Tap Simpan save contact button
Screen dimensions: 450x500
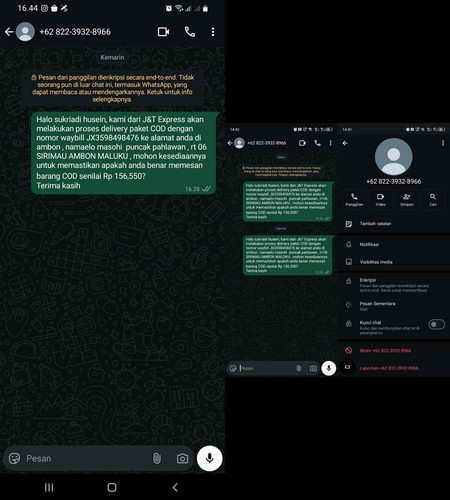coord(407,199)
